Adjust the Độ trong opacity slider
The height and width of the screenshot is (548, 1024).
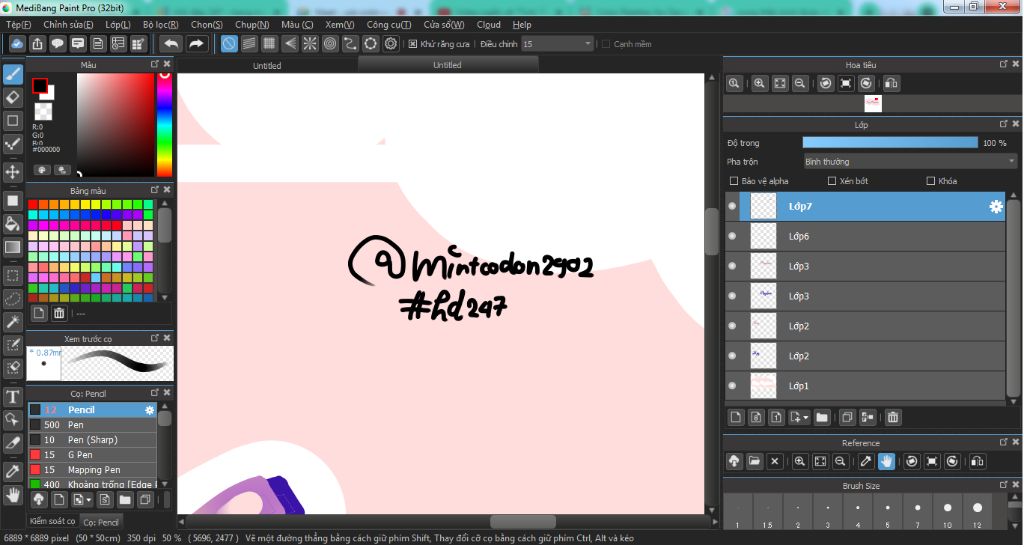(890, 143)
